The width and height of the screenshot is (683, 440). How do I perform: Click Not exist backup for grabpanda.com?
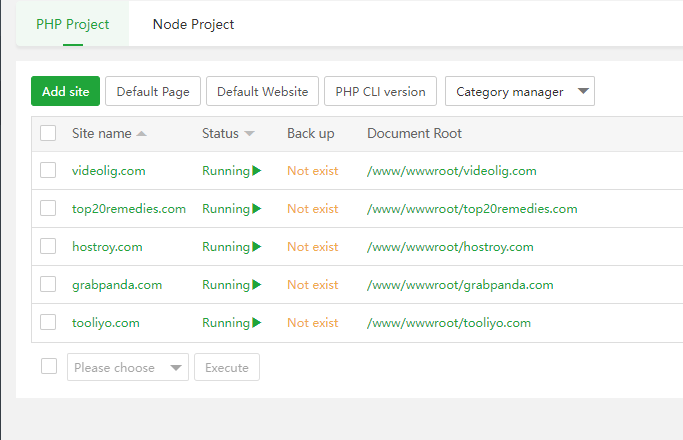coord(312,284)
